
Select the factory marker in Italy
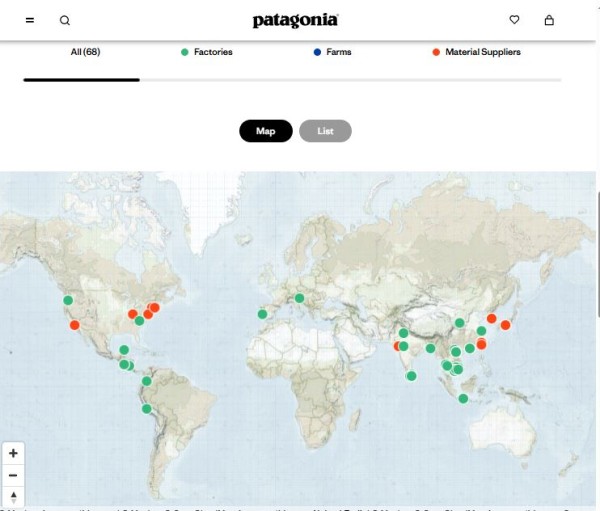pyautogui.click(x=300, y=298)
